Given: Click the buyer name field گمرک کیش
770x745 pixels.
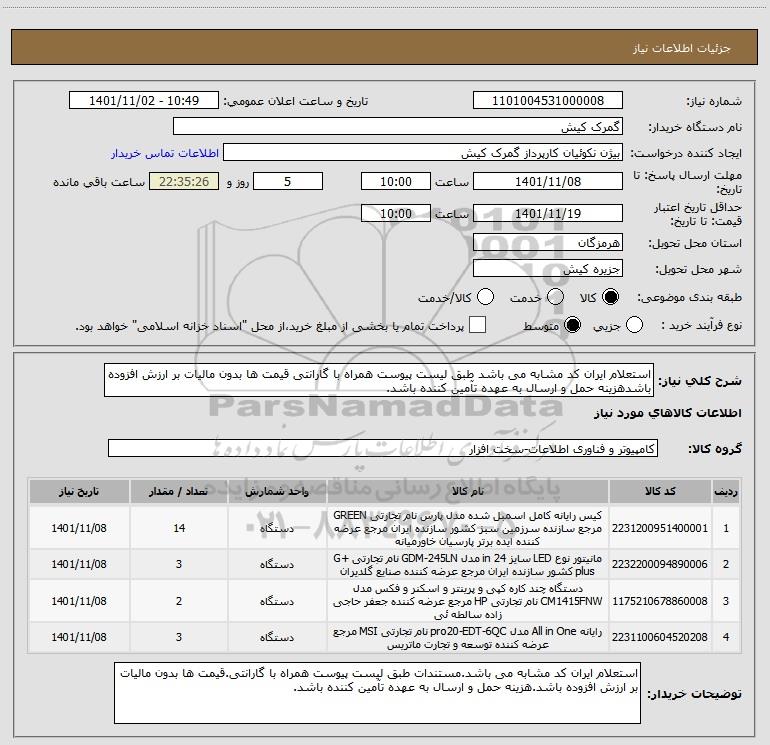Looking at the screenshot, I should 398,127.
